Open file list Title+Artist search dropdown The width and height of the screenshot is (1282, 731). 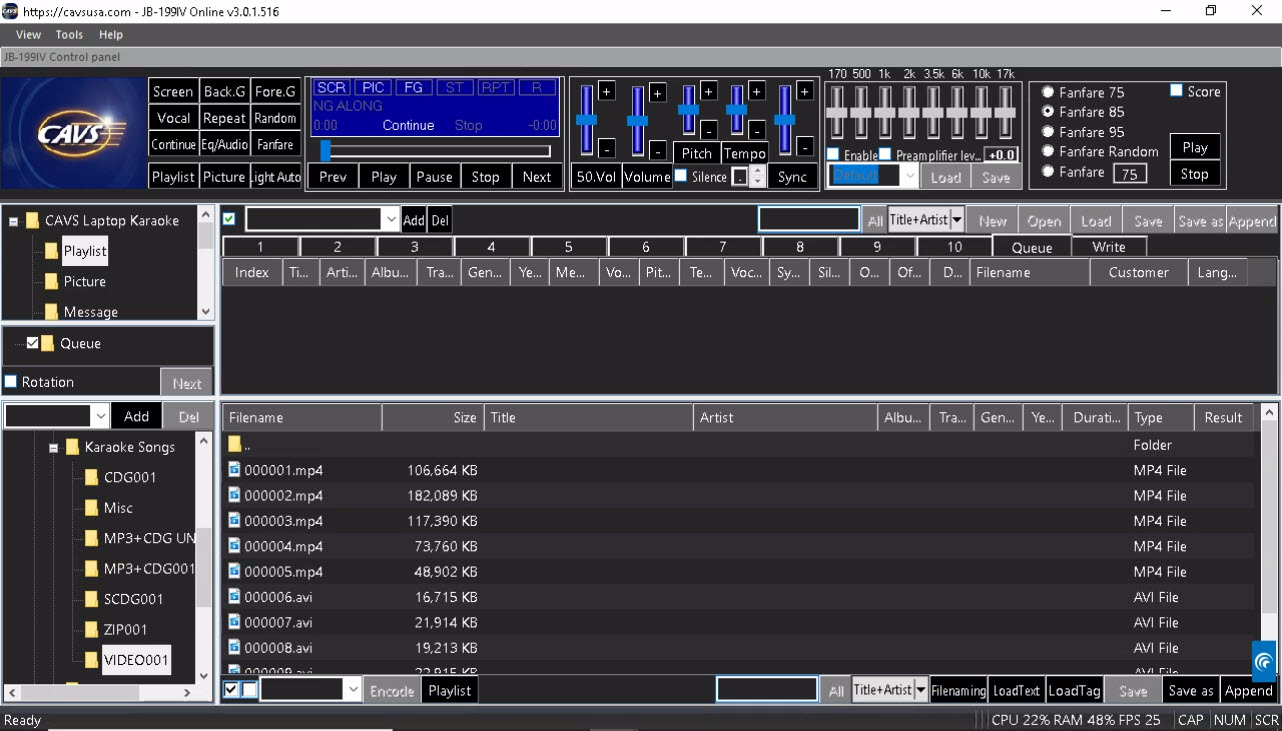coord(921,690)
